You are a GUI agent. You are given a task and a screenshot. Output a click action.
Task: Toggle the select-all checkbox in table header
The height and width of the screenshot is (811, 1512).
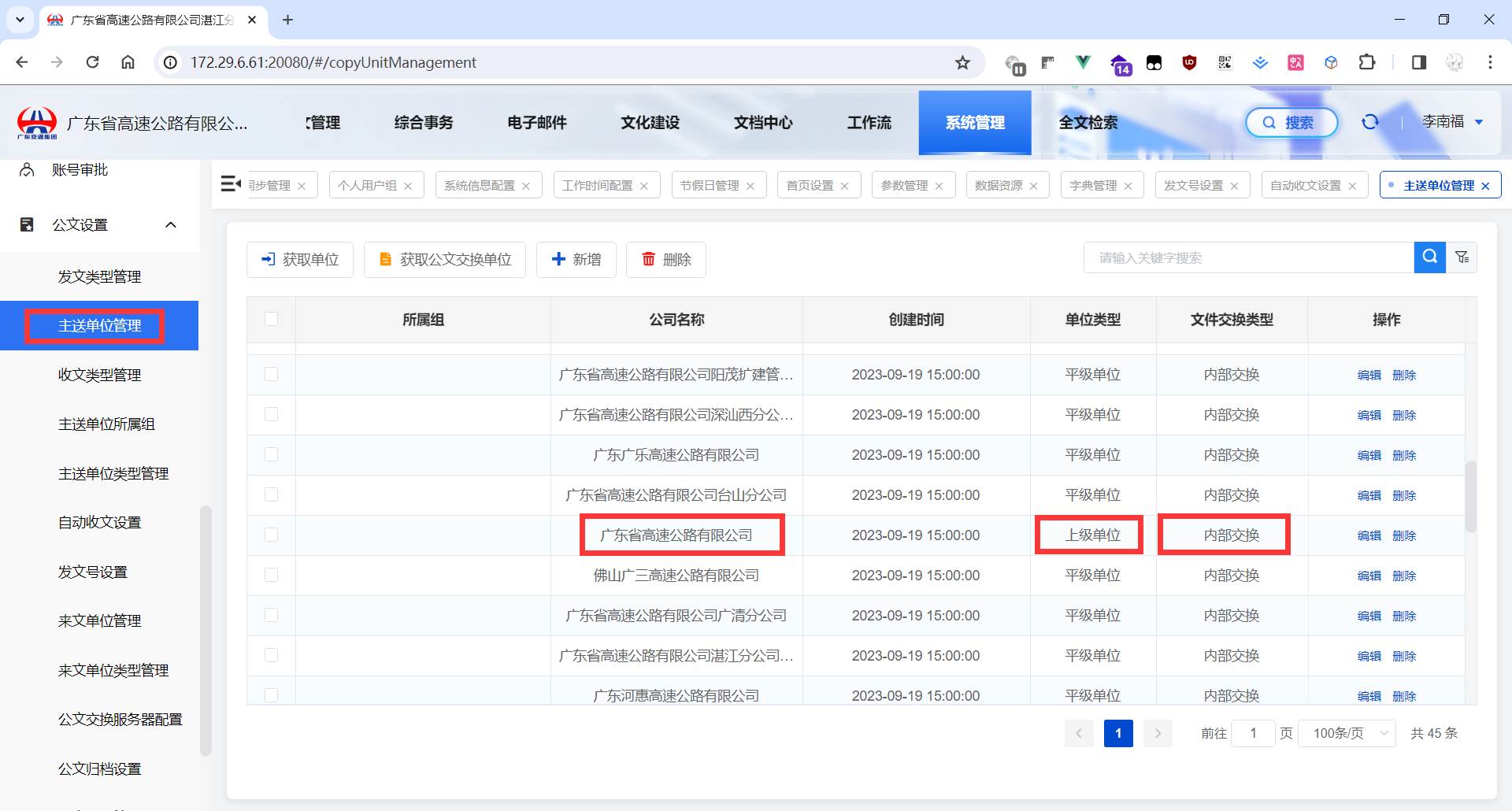(x=272, y=319)
